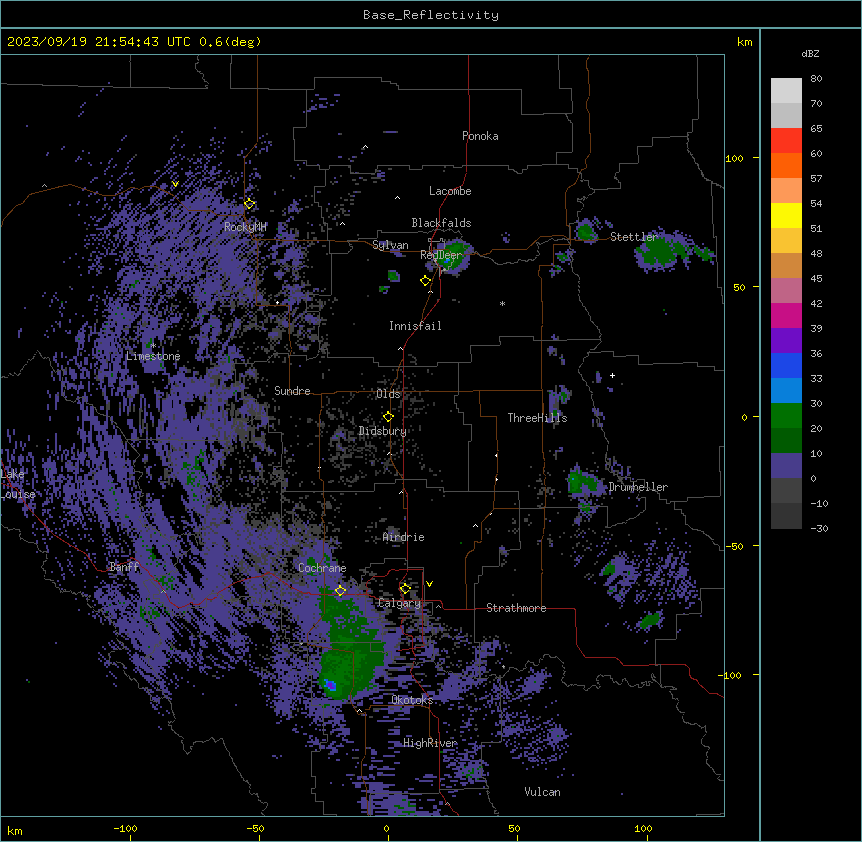Click the -100 tick on bottom axis
This screenshot has height=842, width=862.
[125, 828]
